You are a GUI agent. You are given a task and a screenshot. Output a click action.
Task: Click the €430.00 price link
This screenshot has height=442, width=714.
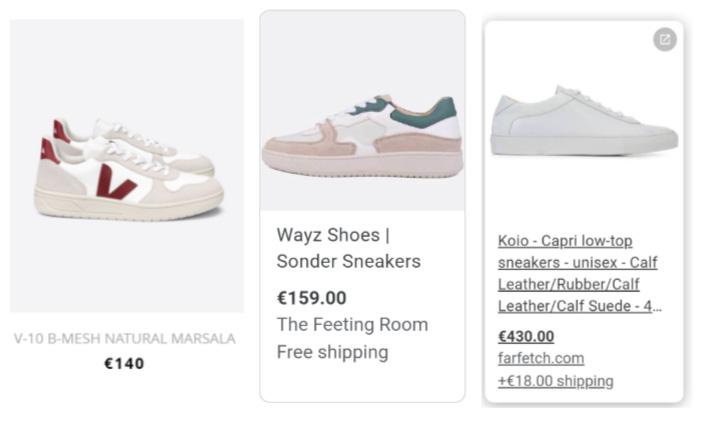pyautogui.click(x=526, y=336)
